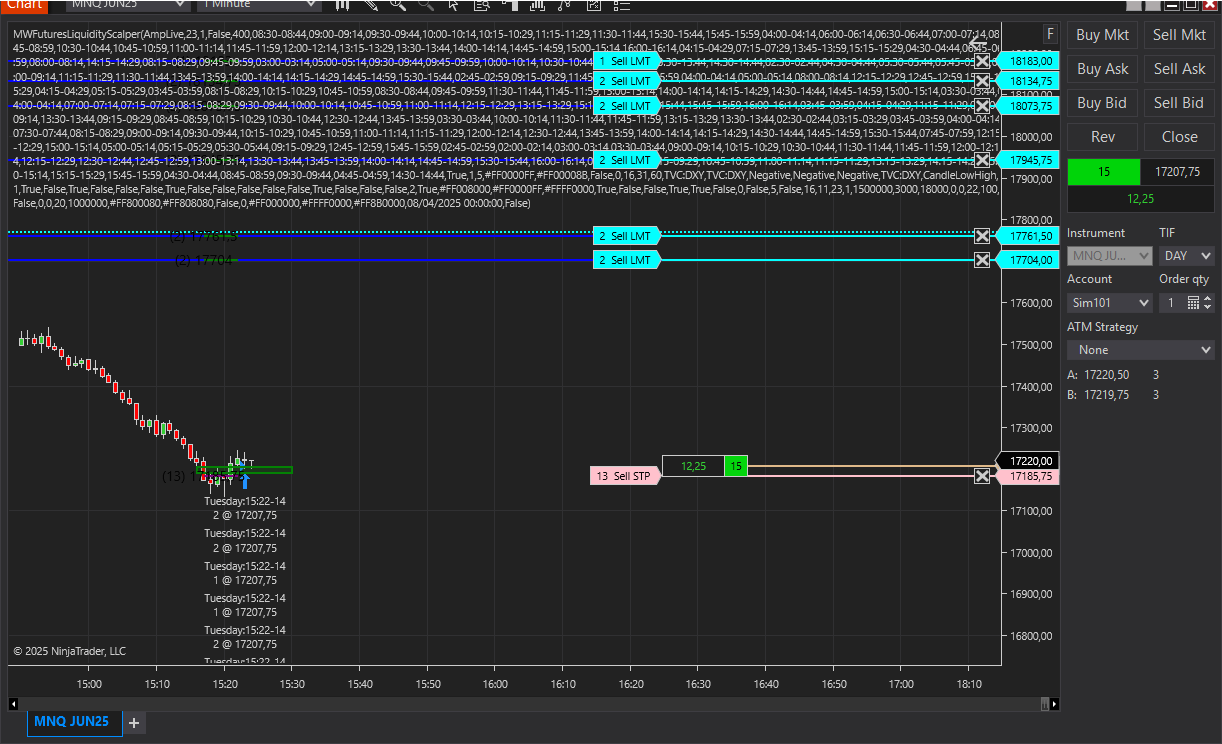Click unrealized PnL value 12,25 in panel
1222x744 pixels.
click(x=1141, y=199)
